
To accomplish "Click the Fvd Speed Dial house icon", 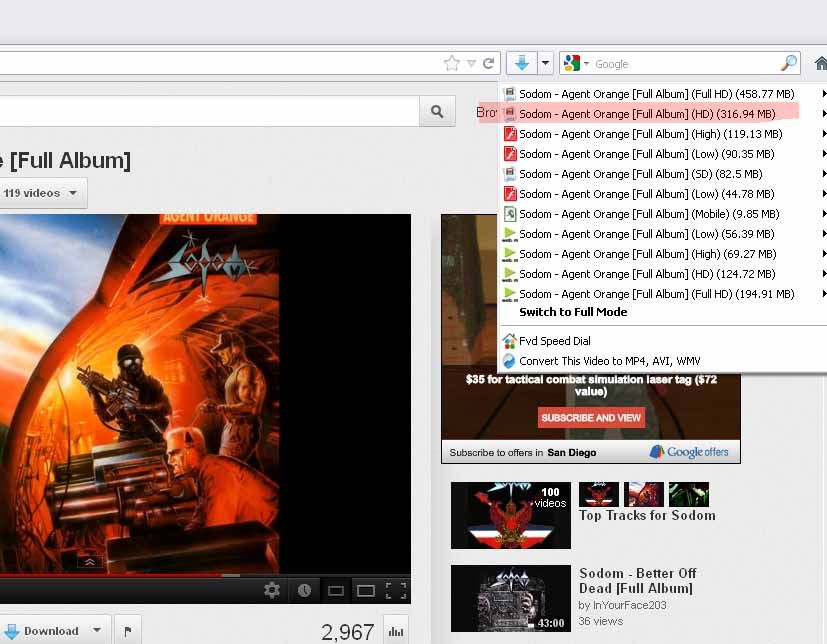I will (509, 341).
